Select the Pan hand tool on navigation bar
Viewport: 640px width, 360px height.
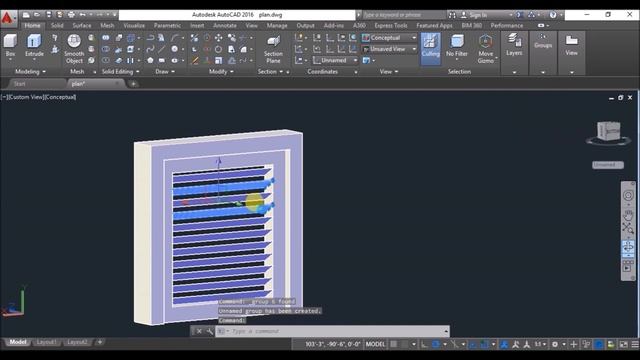[628, 215]
